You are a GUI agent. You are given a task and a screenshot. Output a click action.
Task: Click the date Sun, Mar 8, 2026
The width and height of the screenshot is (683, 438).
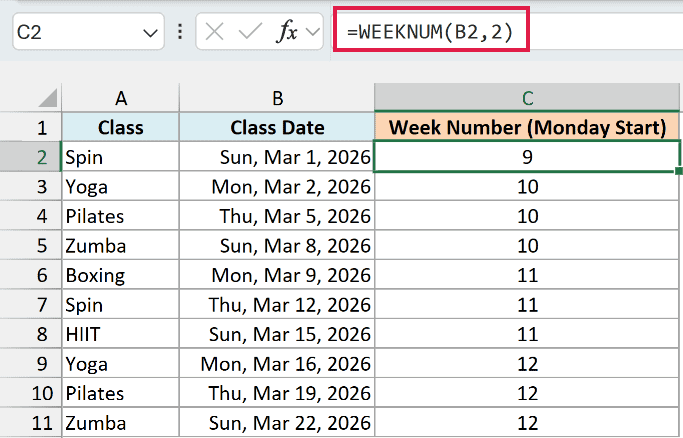click(277, 245)
